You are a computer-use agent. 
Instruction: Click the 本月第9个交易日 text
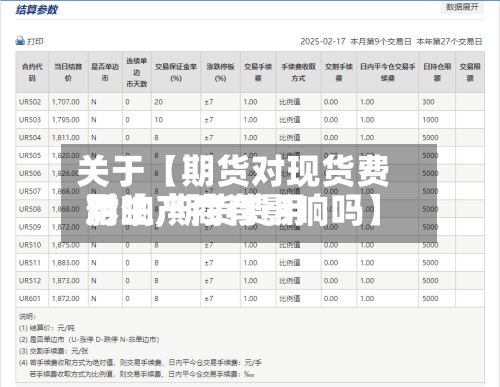(381, 42)
